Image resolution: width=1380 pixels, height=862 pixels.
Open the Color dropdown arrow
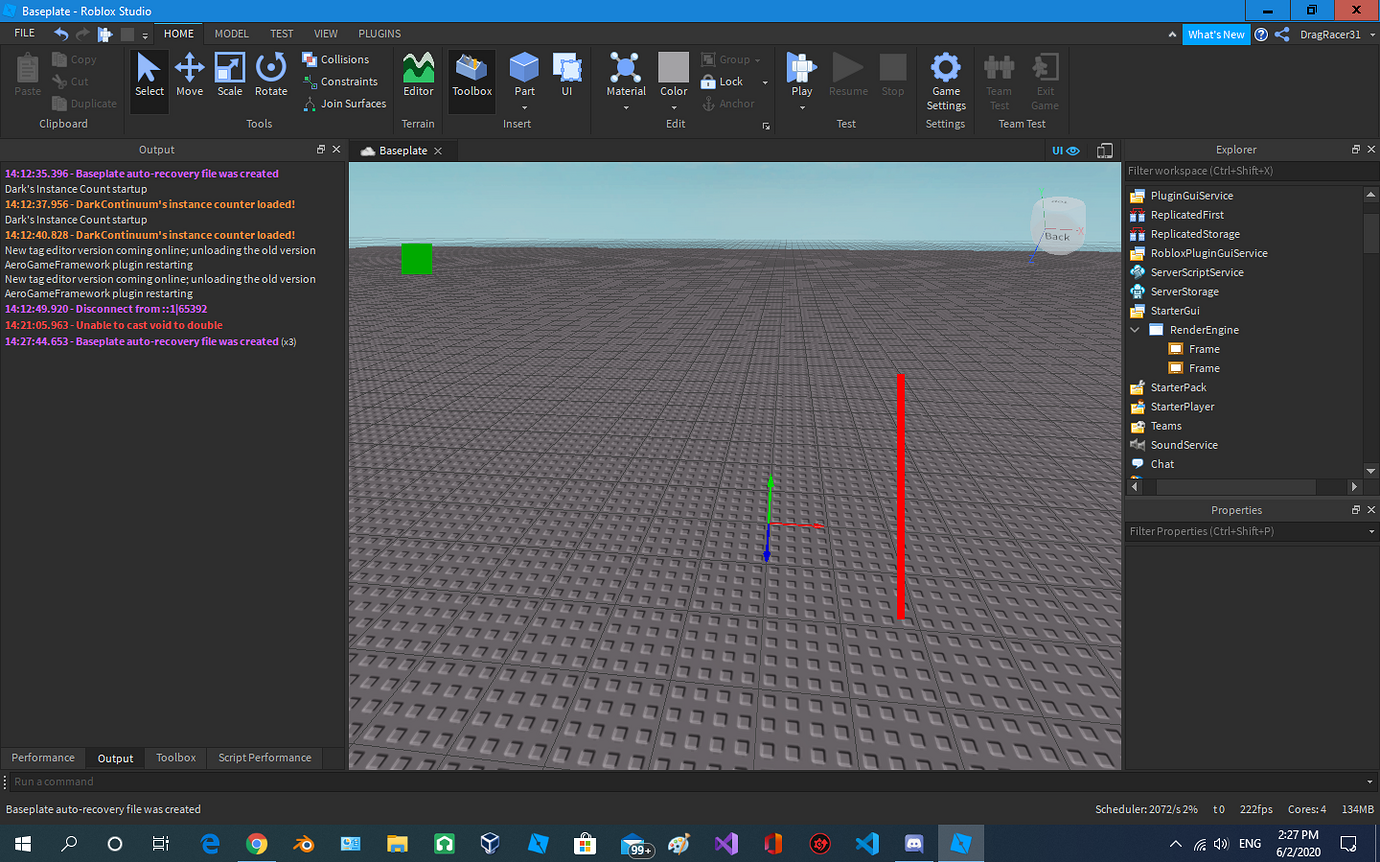pyautogui.click(x=673, y=108)
